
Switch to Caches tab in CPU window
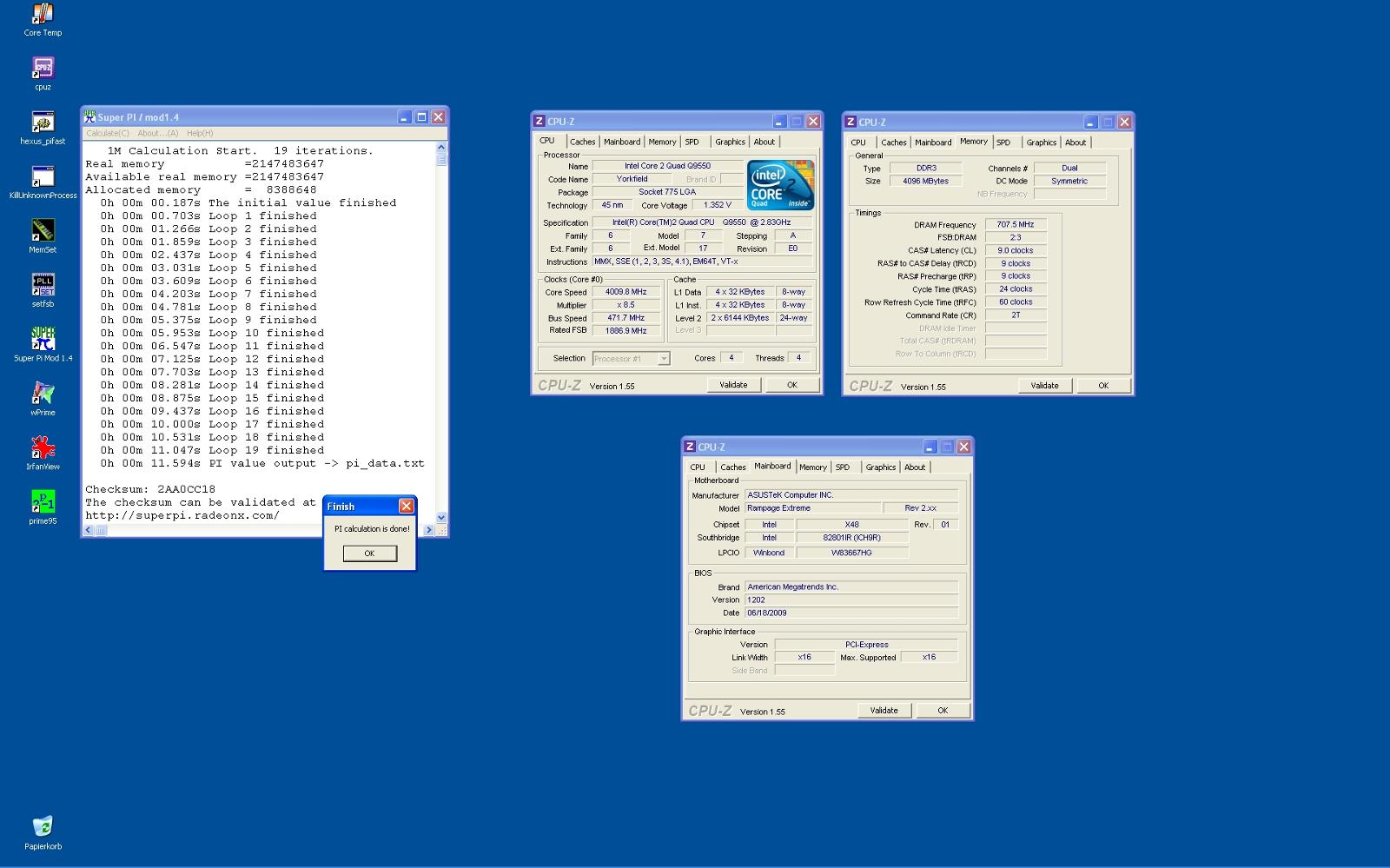pyautogui.click(x=583, y=142)
